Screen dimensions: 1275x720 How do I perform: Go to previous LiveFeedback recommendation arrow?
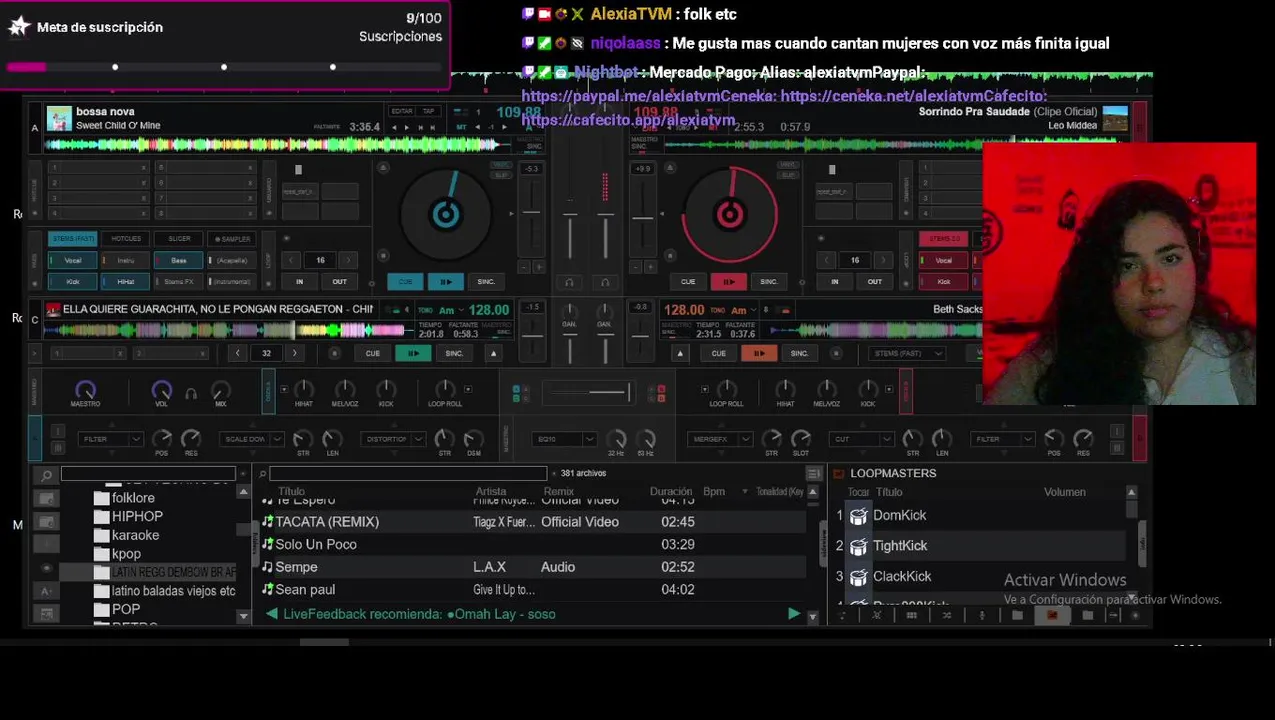click(271, 614)
